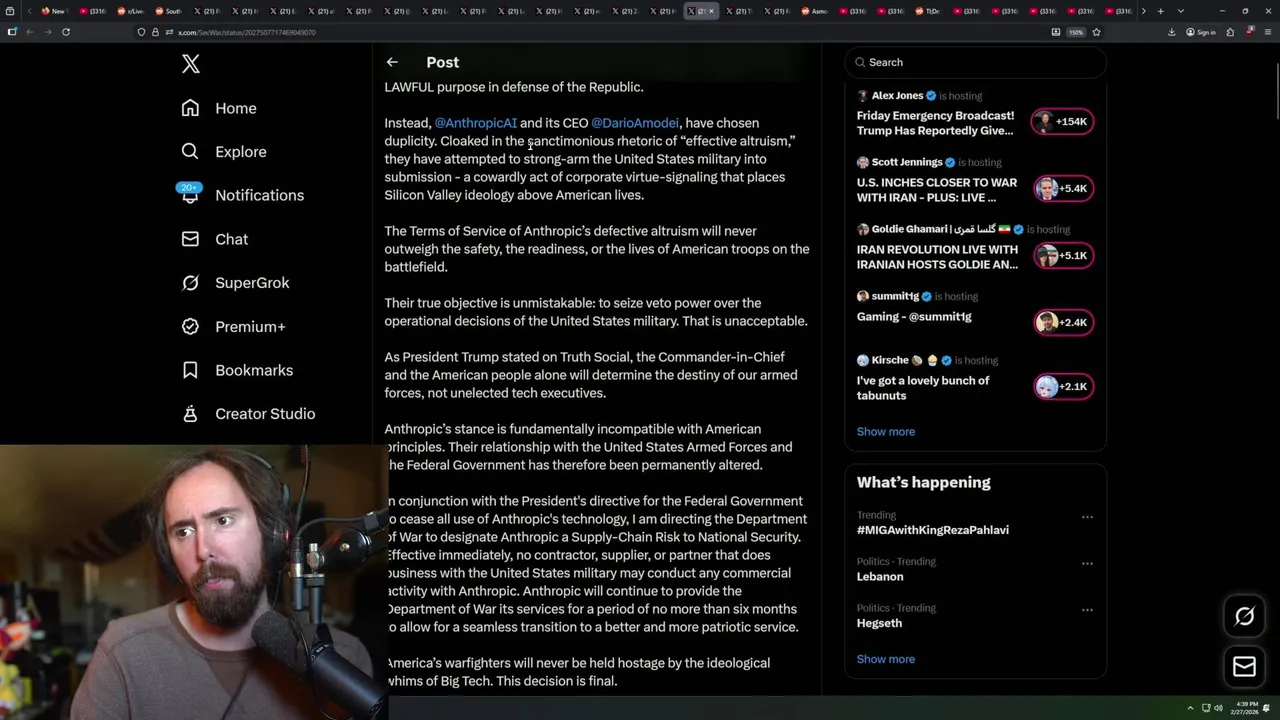Open lovely bunch of tabunuts space title
Screen dimensions: 1280x720
(x=923, y=388)
